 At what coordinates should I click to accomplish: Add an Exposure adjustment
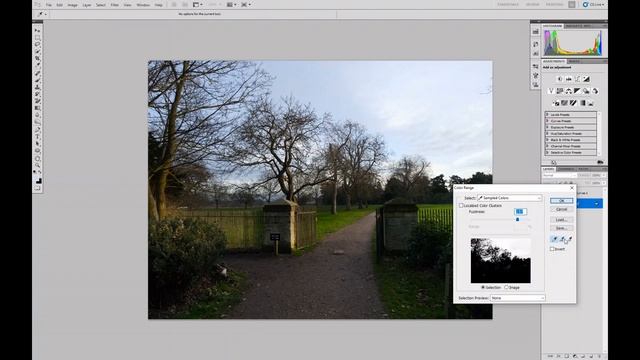pos(587,79)
